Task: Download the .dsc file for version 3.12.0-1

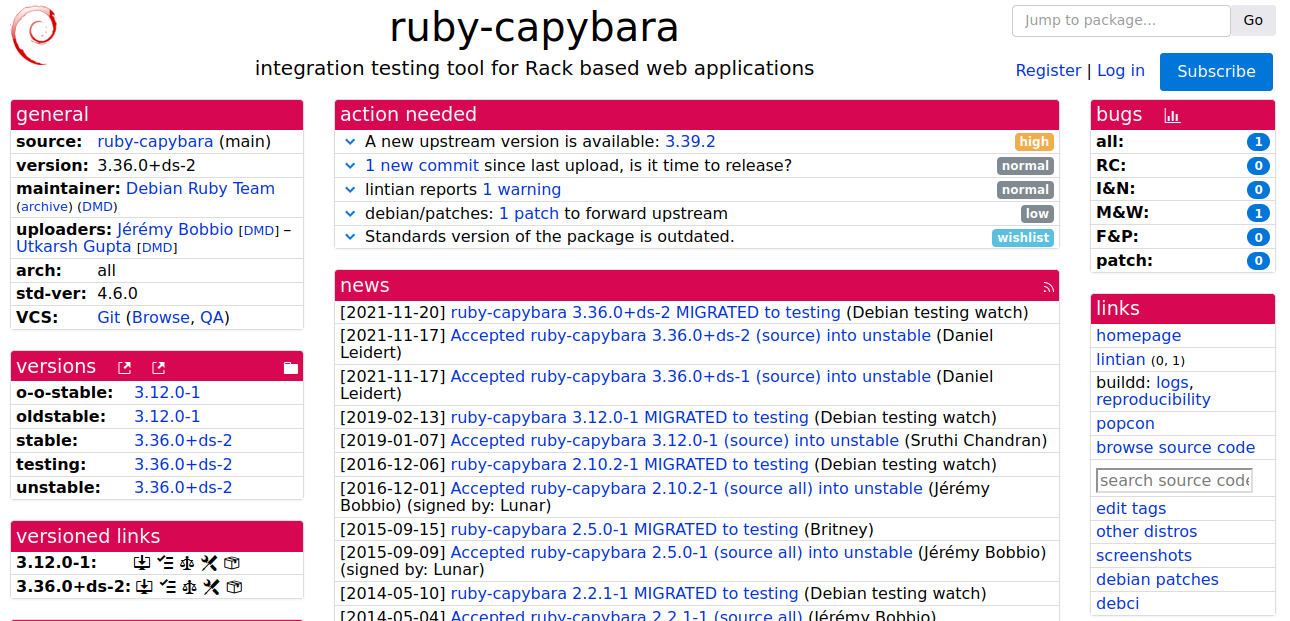Action: pyautogui.click(x=143, y=563)
